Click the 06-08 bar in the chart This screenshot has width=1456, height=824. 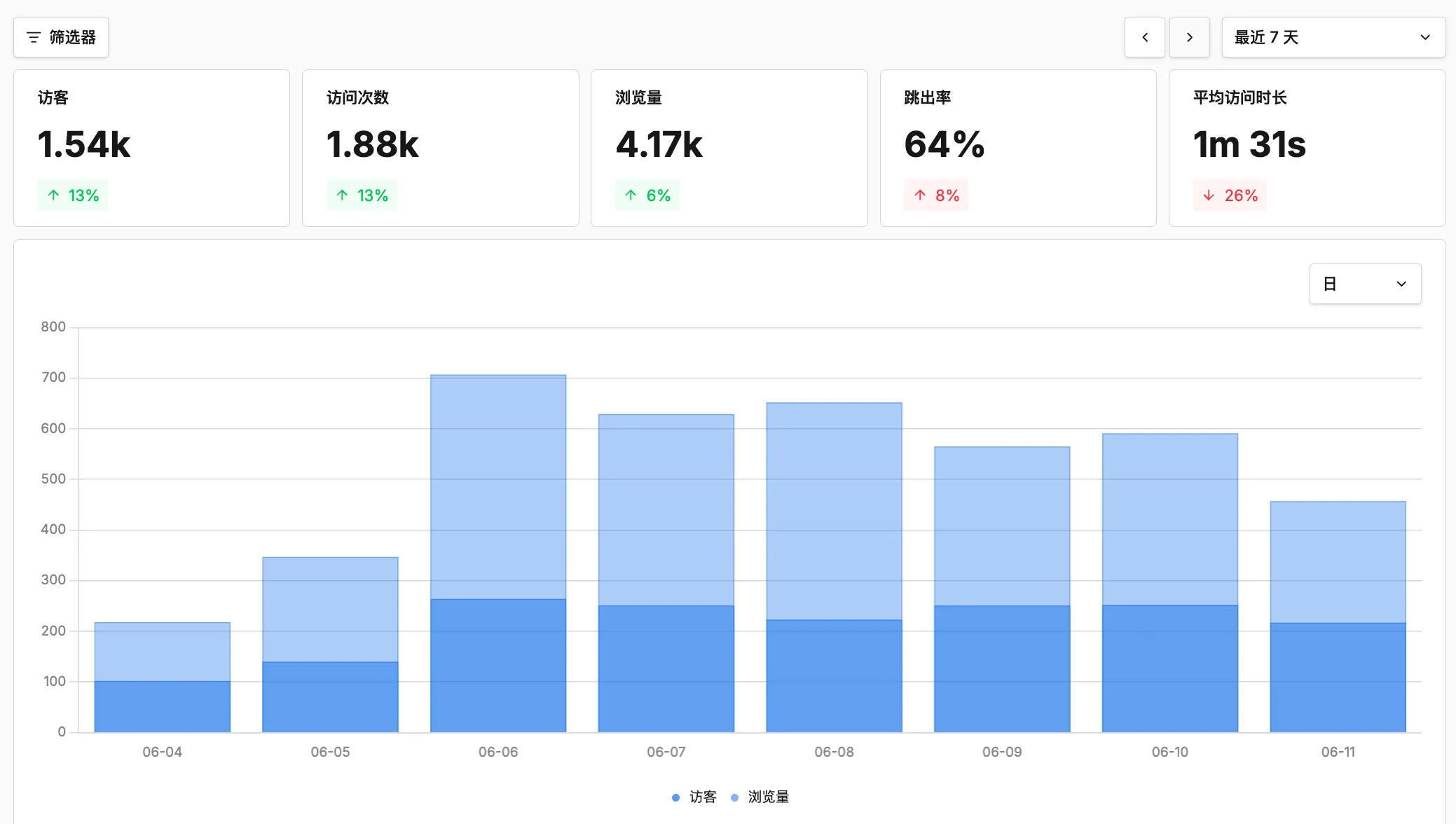(x=834, y=568)
